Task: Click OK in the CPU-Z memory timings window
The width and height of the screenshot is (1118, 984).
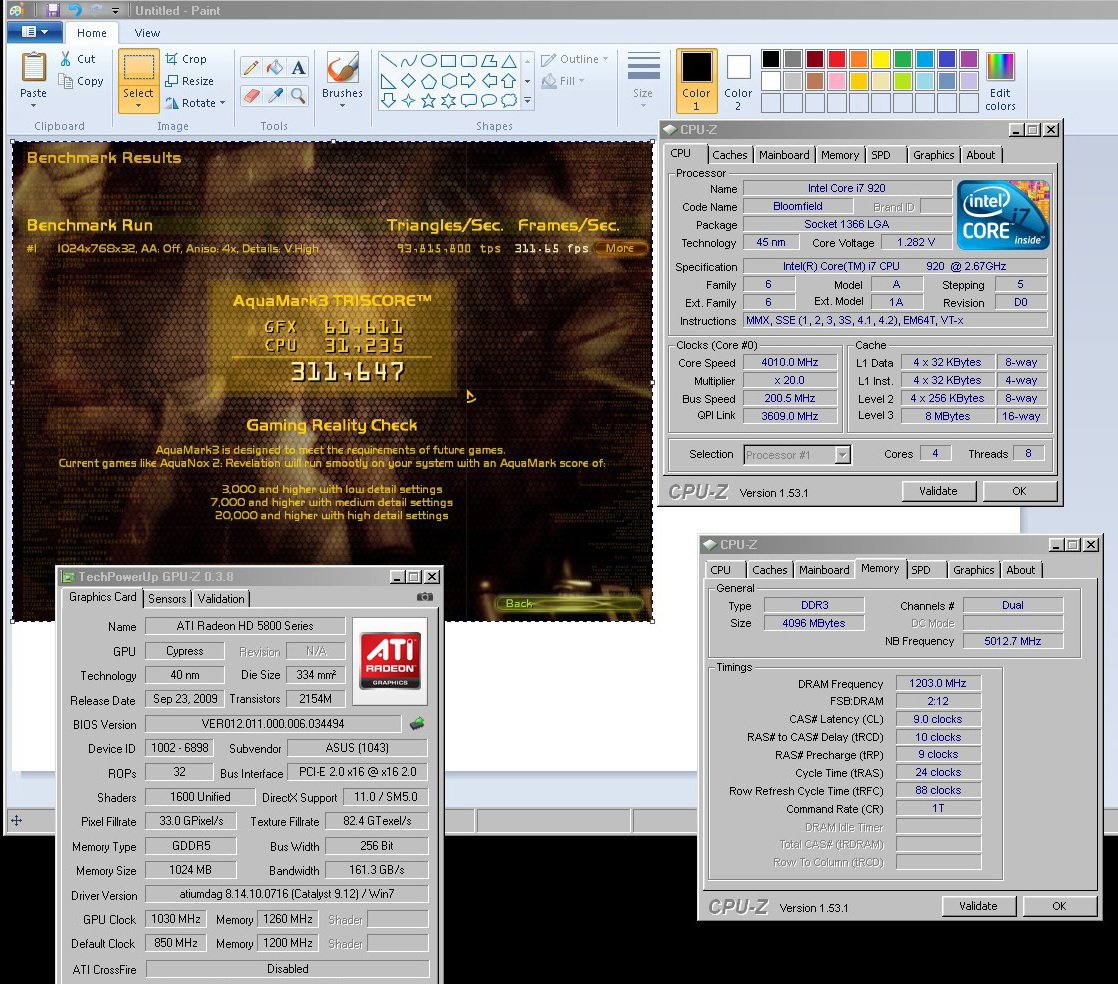Action: [1060, 906]
